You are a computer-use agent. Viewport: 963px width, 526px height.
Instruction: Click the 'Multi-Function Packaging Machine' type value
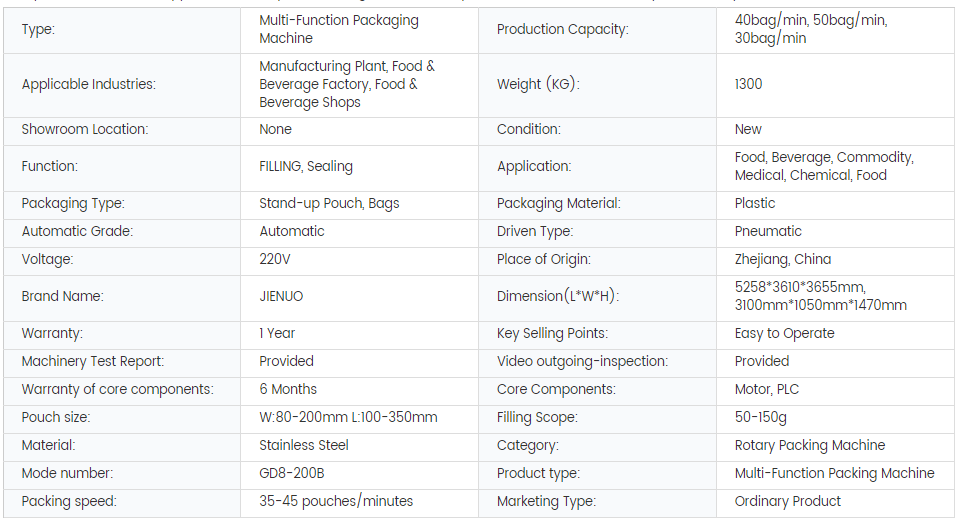tap(339, 29)
